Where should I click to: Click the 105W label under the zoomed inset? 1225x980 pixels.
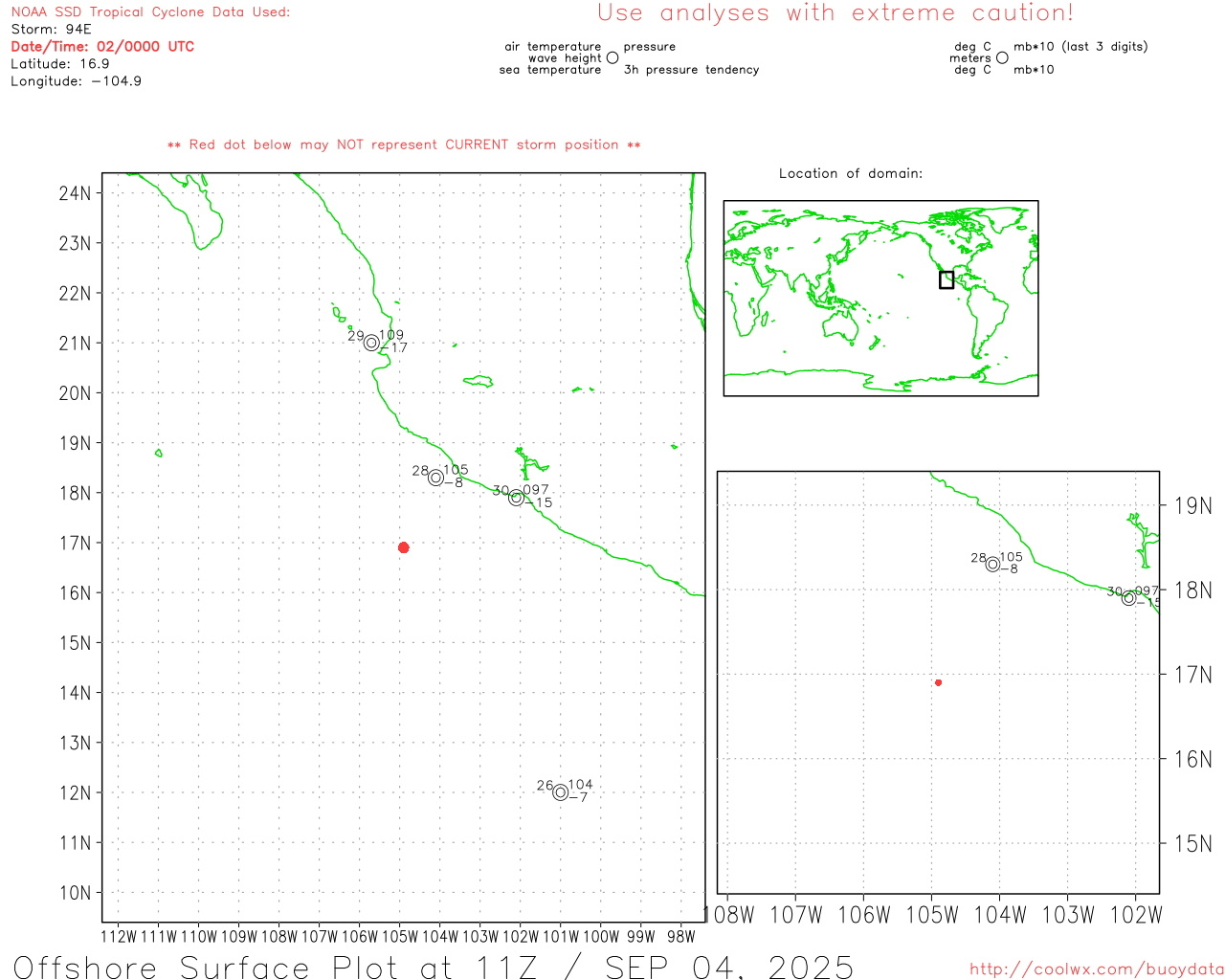(x=932, y=915)
